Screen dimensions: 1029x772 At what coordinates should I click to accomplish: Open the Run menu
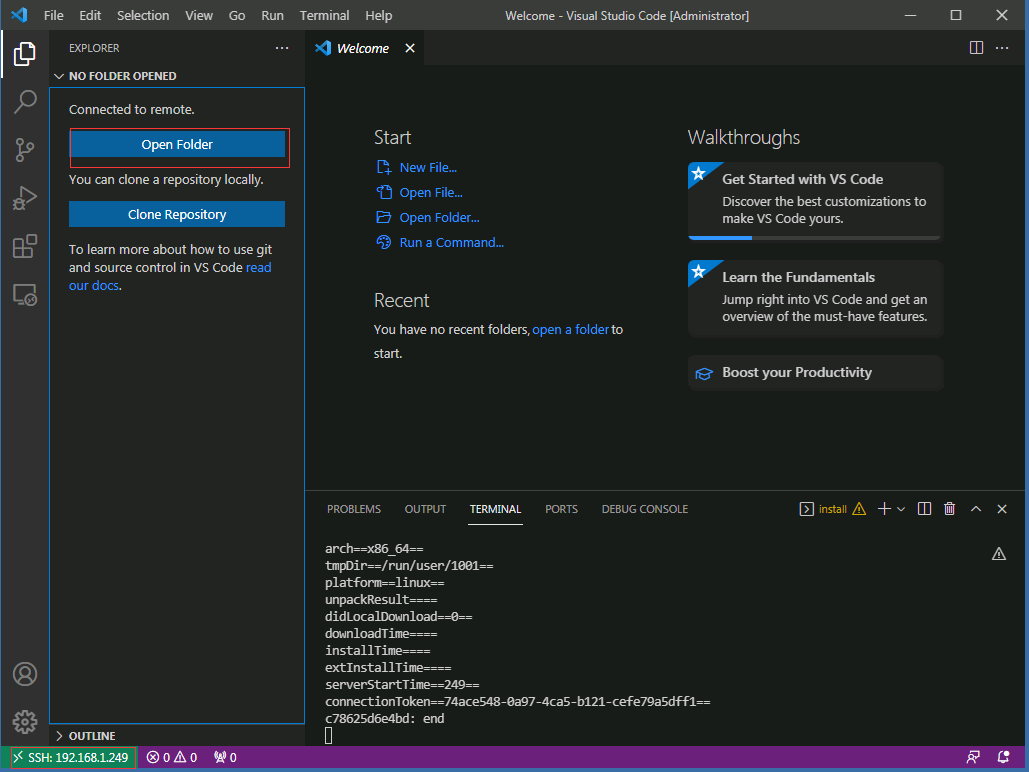272,15
